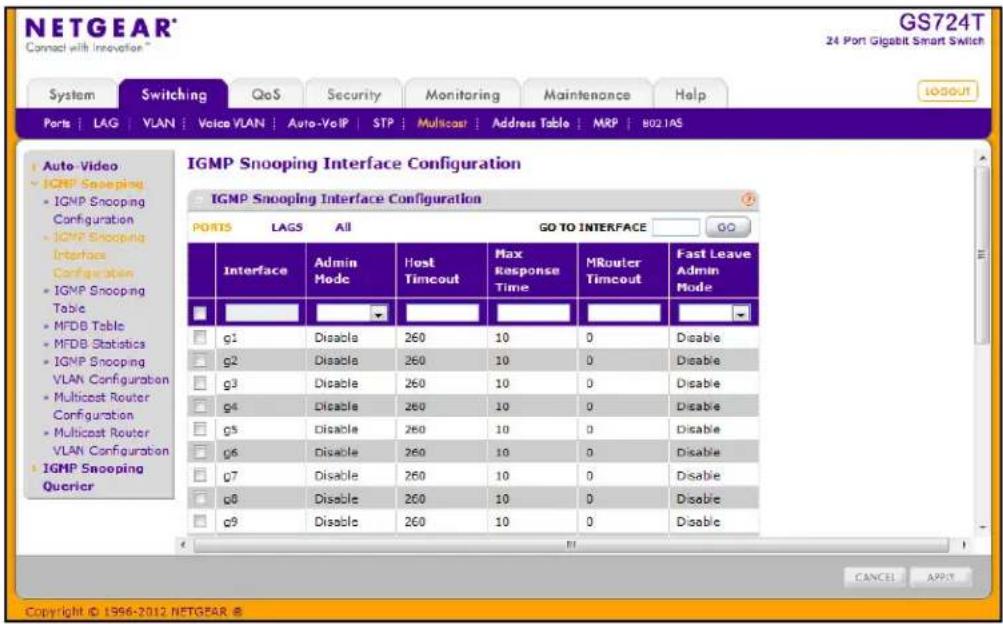This screenshot has height=624, width=1003.
Task: Open MFDB Statistics page
Action: coord(99,344)
